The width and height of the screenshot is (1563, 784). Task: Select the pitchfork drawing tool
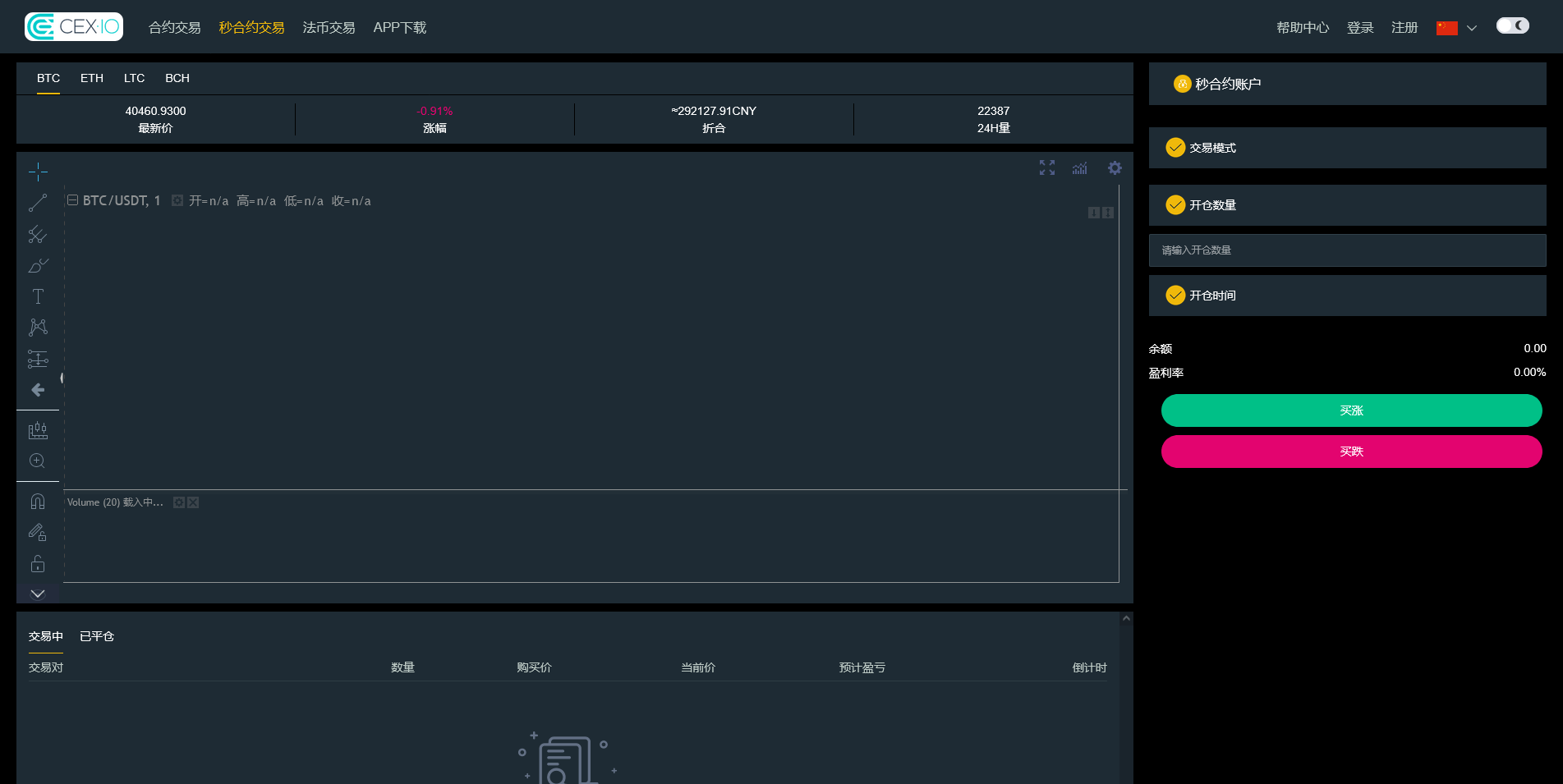pyautogui.click(x=38, y=234)
